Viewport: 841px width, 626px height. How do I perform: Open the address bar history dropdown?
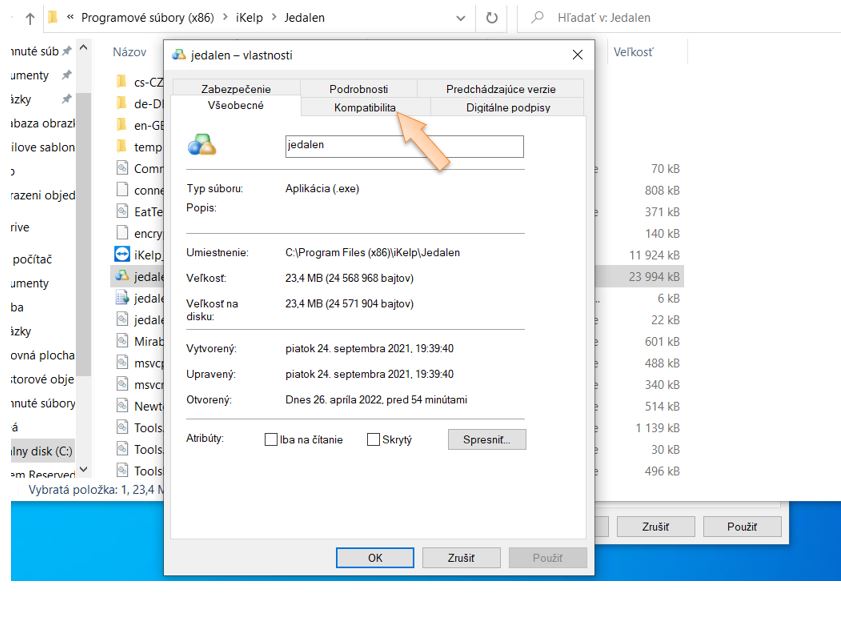pyautogui.click(x=460, y=18)
